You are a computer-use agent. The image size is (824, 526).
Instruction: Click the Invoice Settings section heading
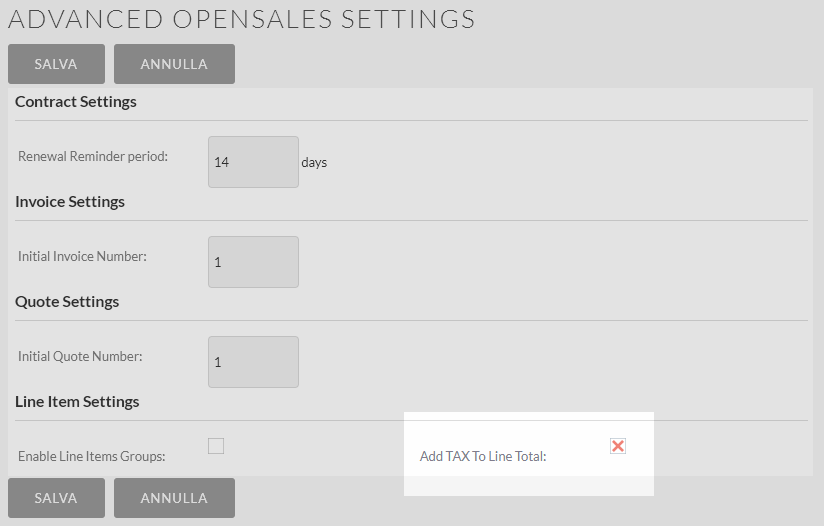pos(70,202)
